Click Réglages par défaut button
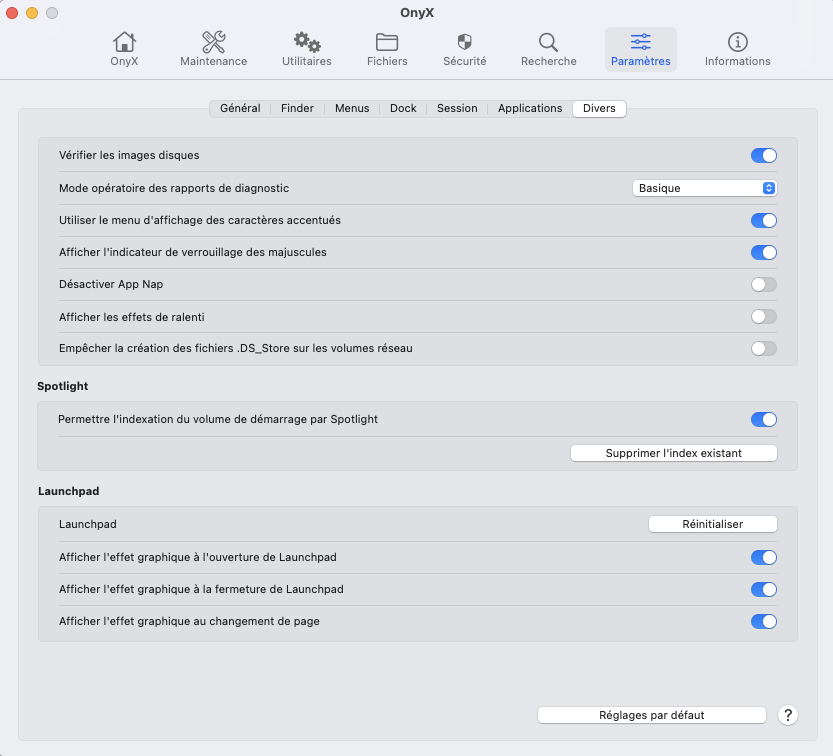The height and width of the screenshot is (756, 833). coord(652,715)
